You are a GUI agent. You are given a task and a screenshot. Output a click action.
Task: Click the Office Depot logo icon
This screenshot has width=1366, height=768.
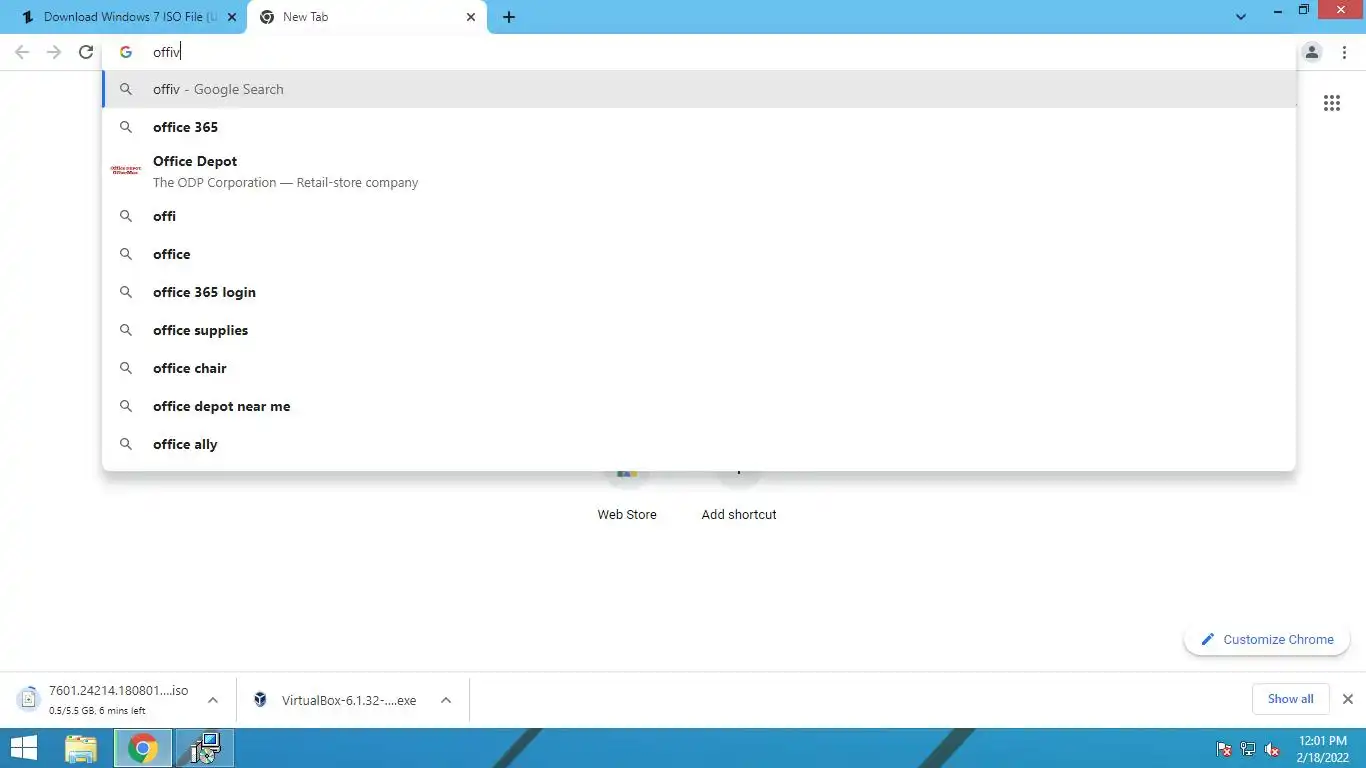tap(125, 171)
